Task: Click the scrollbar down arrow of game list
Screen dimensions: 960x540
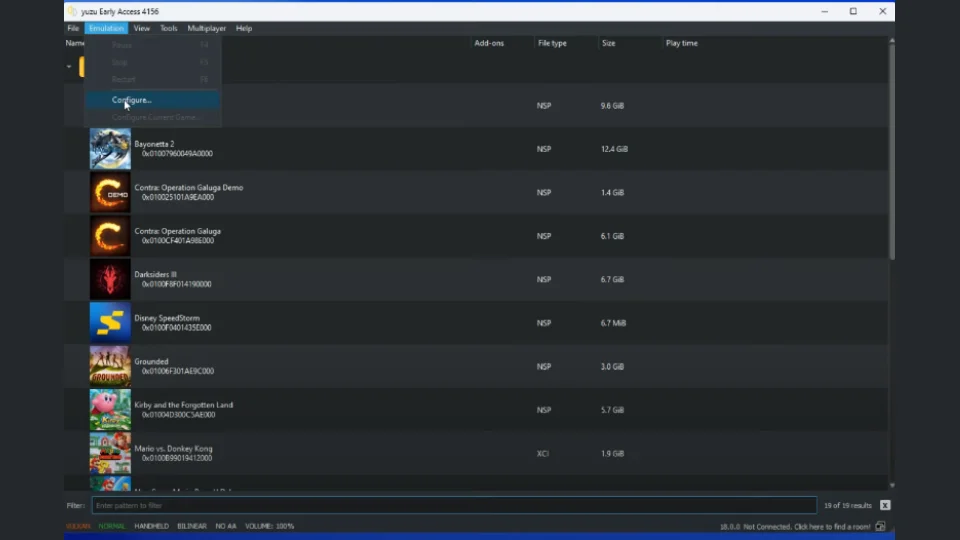Action: click(892, 485)
